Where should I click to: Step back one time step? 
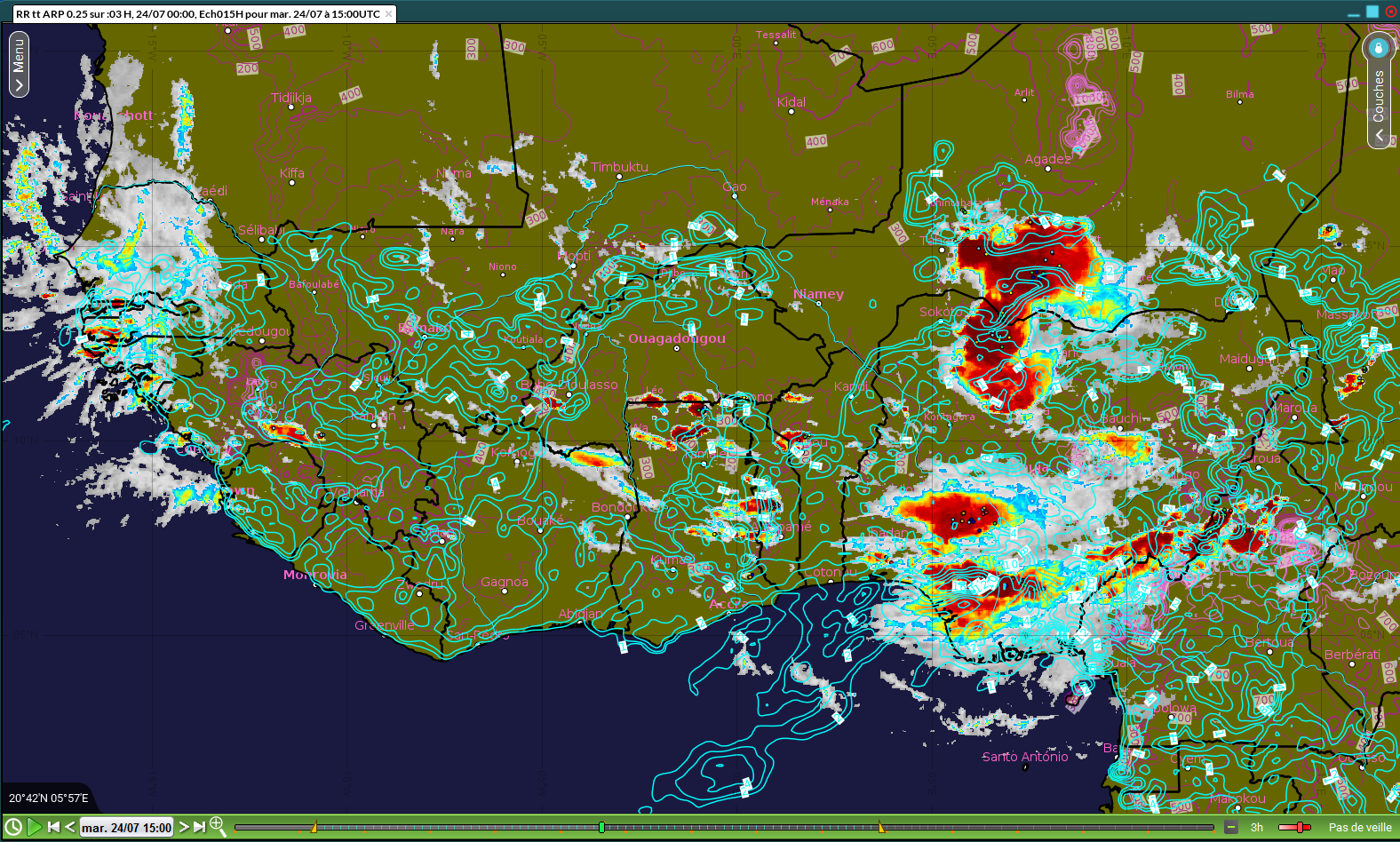pos(70,827)
